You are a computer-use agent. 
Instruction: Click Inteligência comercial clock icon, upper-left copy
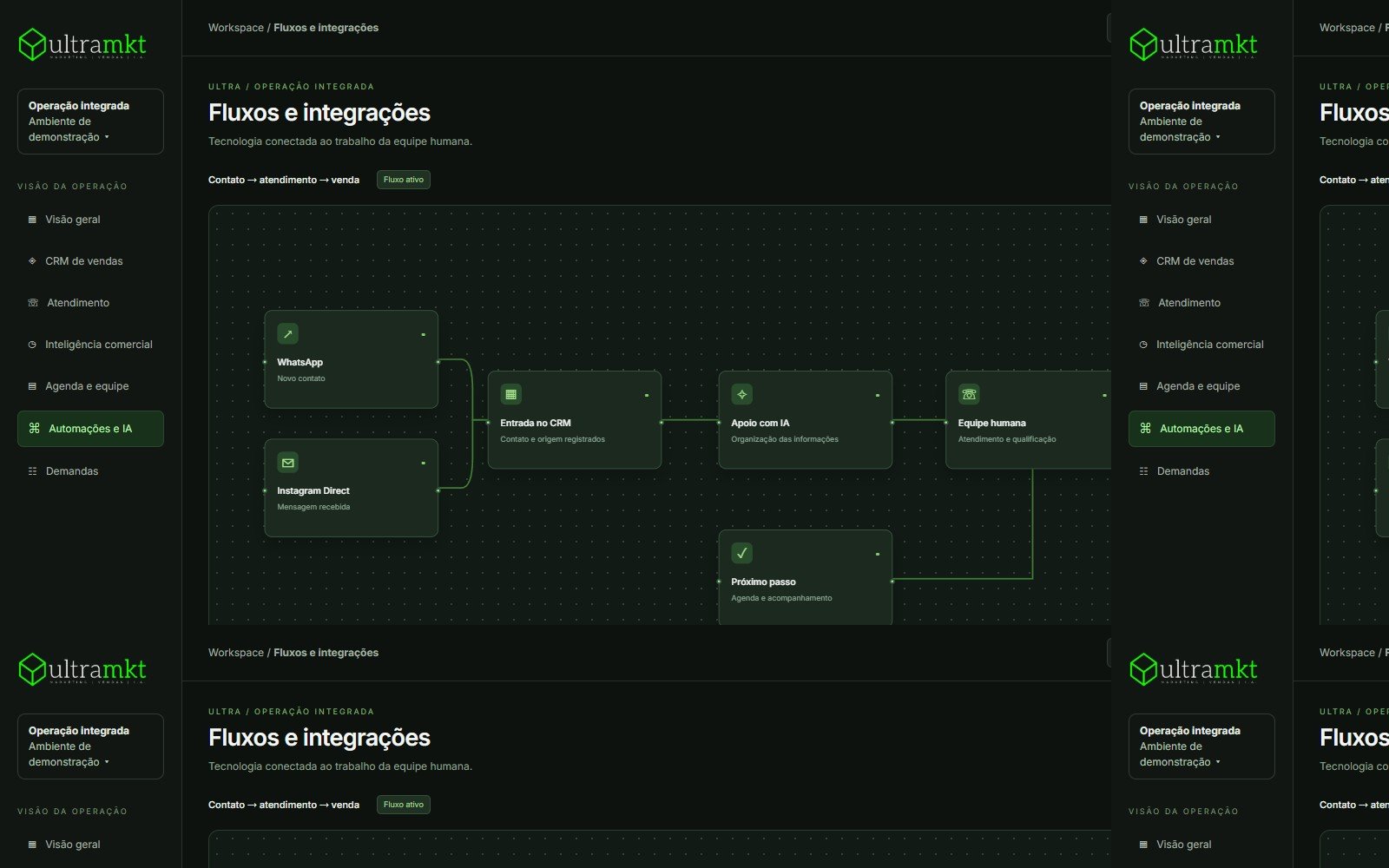pos(32,345)
